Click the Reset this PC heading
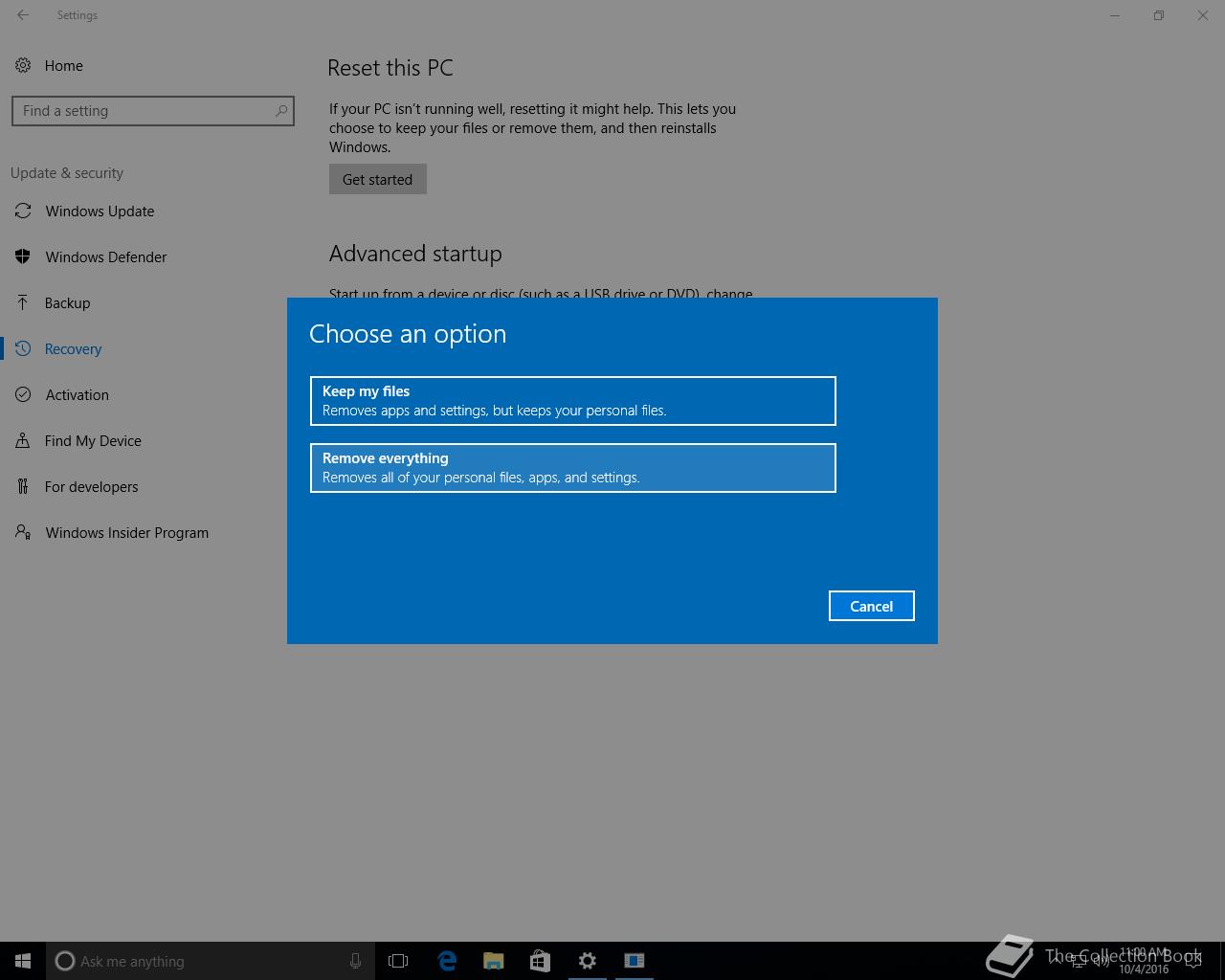This screenshot has width=1225, height=980. [x=390, y=68]
